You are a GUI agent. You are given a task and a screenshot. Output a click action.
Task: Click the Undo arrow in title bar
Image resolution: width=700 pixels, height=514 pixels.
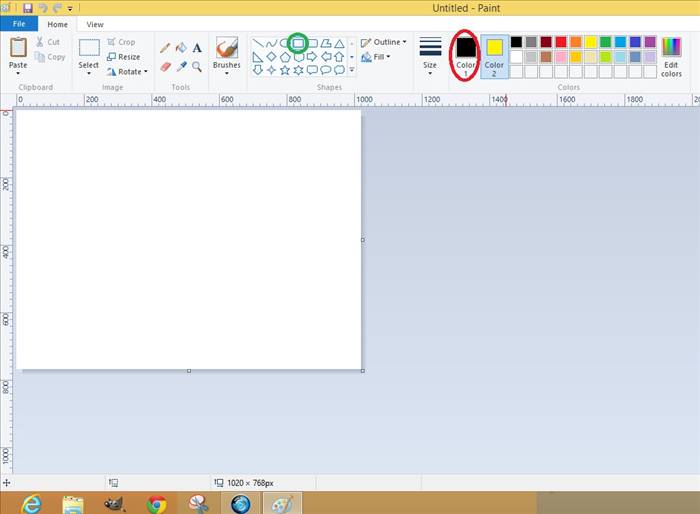(x=43, y=8)
